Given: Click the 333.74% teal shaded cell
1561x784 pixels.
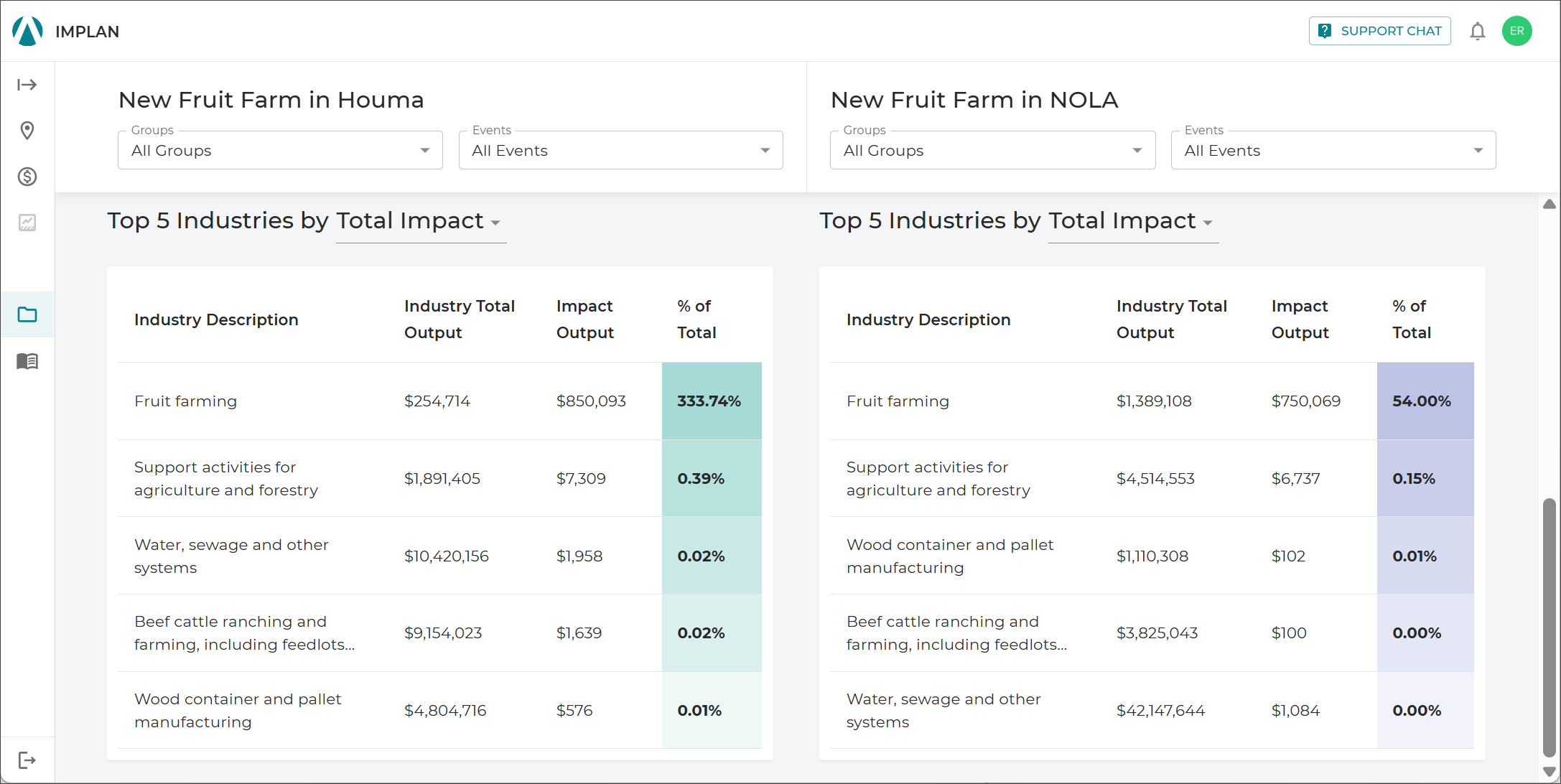Looking at the screenshot, I should pyautogui.click(x=712, y=401).
